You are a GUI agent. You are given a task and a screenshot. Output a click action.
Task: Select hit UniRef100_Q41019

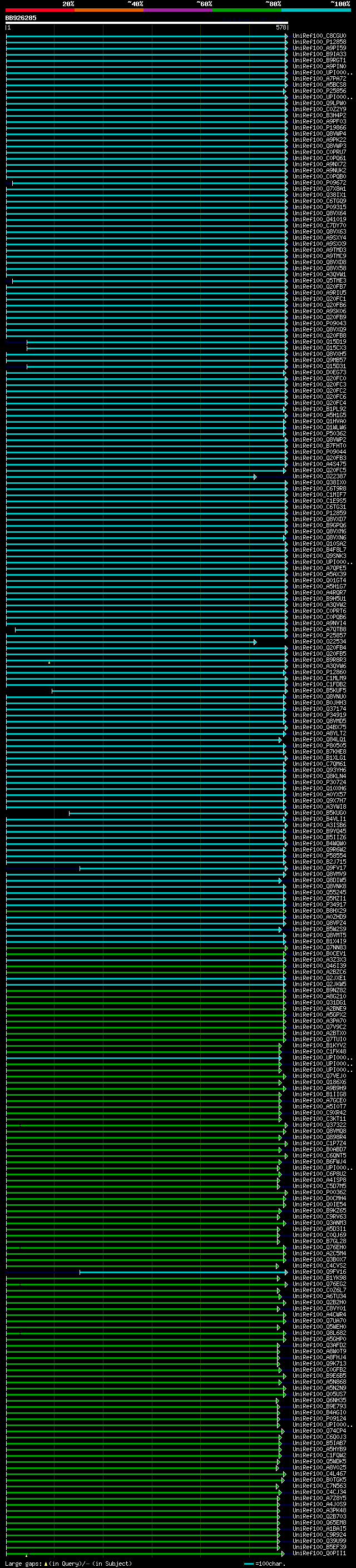(x=319, y=219)
